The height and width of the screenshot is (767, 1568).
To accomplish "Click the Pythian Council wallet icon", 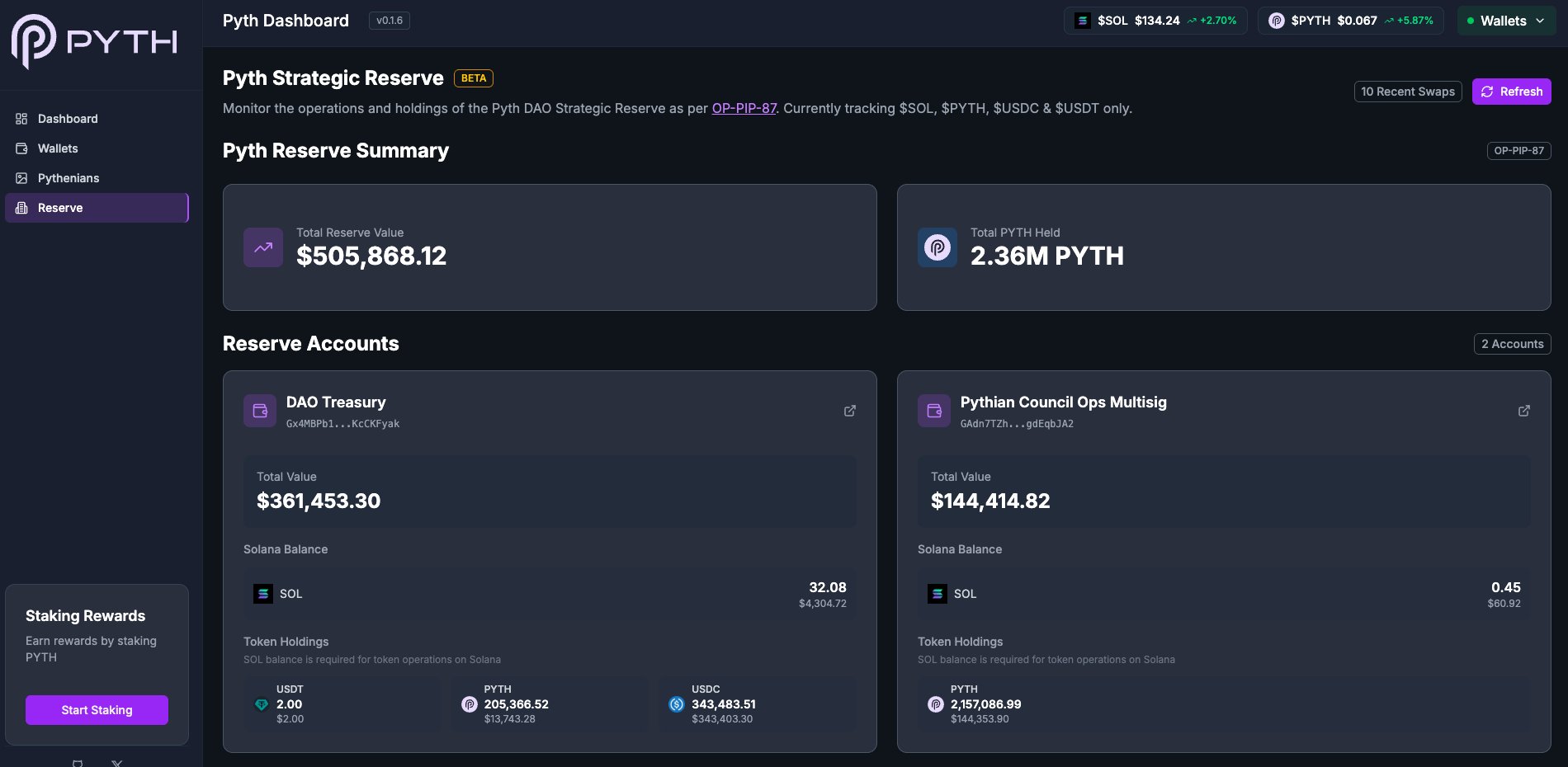I will pos(934,411).
